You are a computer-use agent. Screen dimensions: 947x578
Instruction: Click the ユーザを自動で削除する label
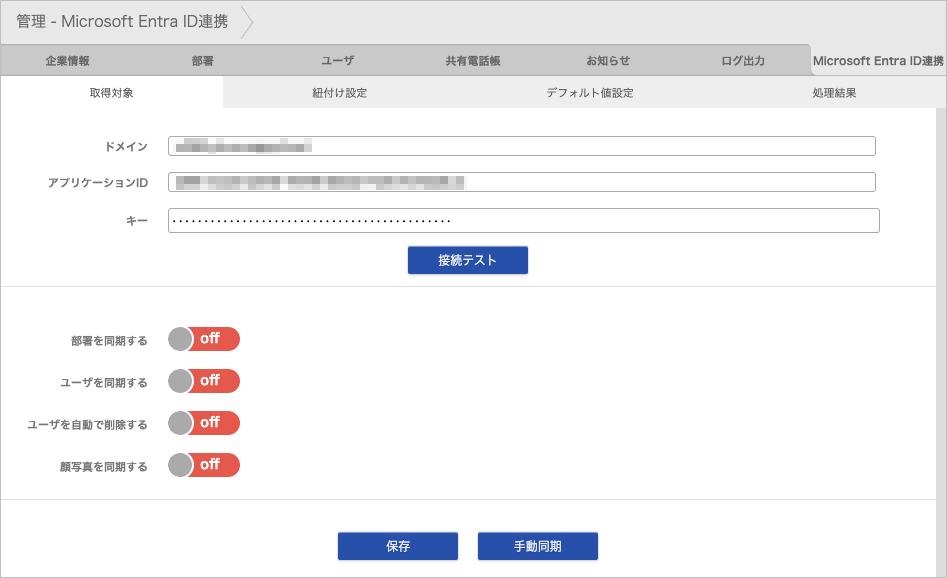click(88, 425)
